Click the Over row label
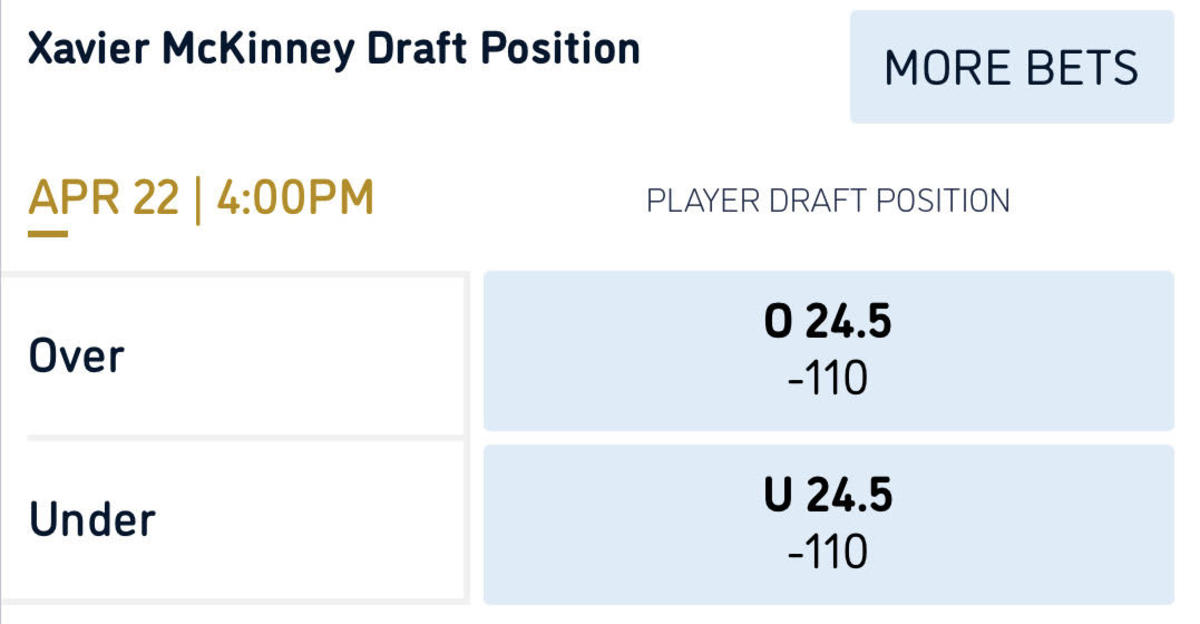 pyautogui.click(x=77, y=356)
